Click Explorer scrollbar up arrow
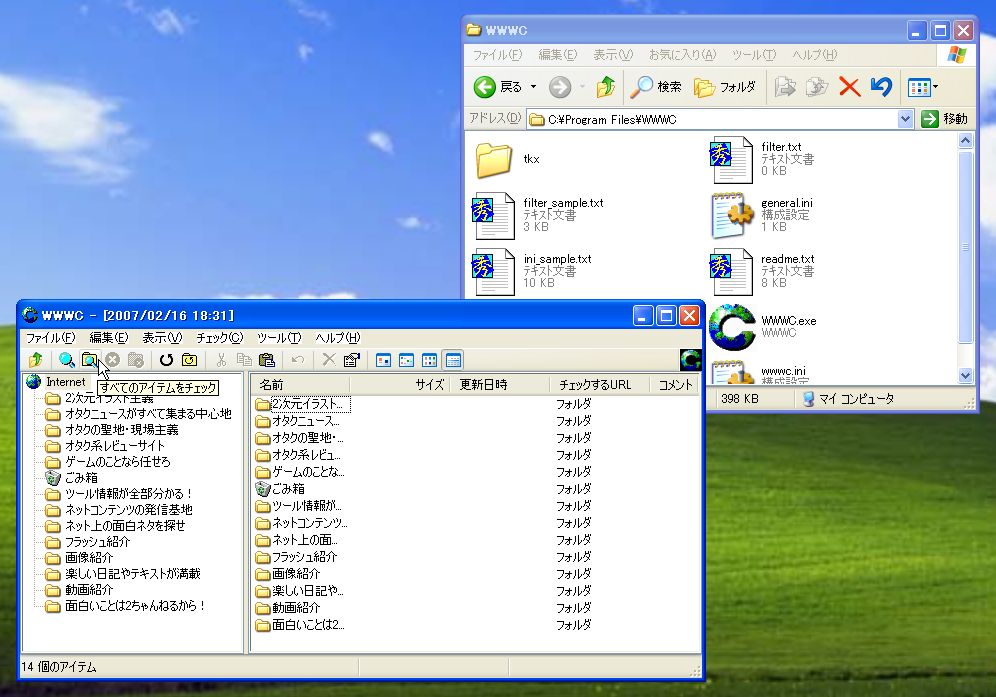This screenshot has width=996, height=697. click(x=966, y=140)
